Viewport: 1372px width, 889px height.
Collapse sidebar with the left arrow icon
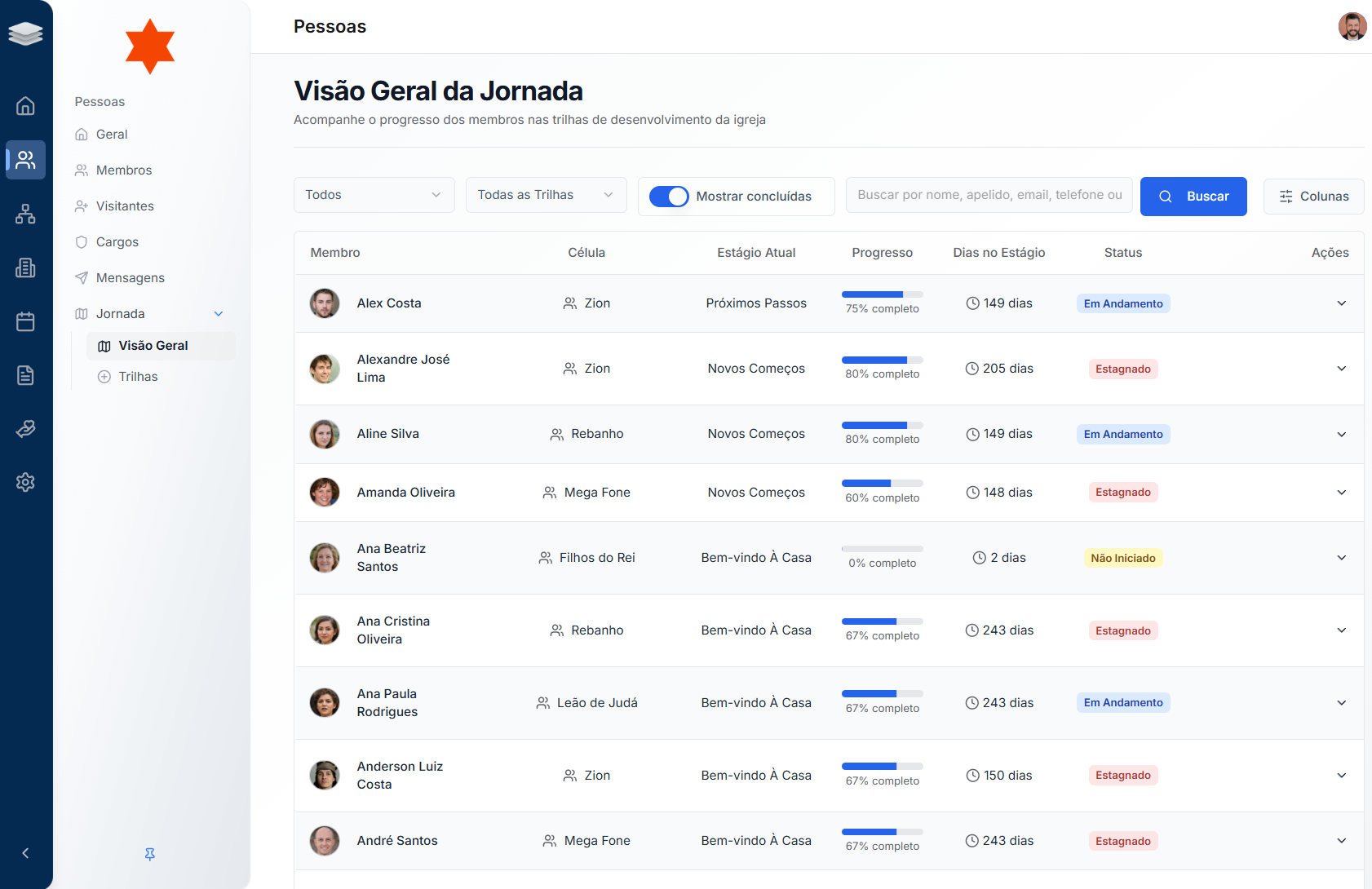(25, 853)
